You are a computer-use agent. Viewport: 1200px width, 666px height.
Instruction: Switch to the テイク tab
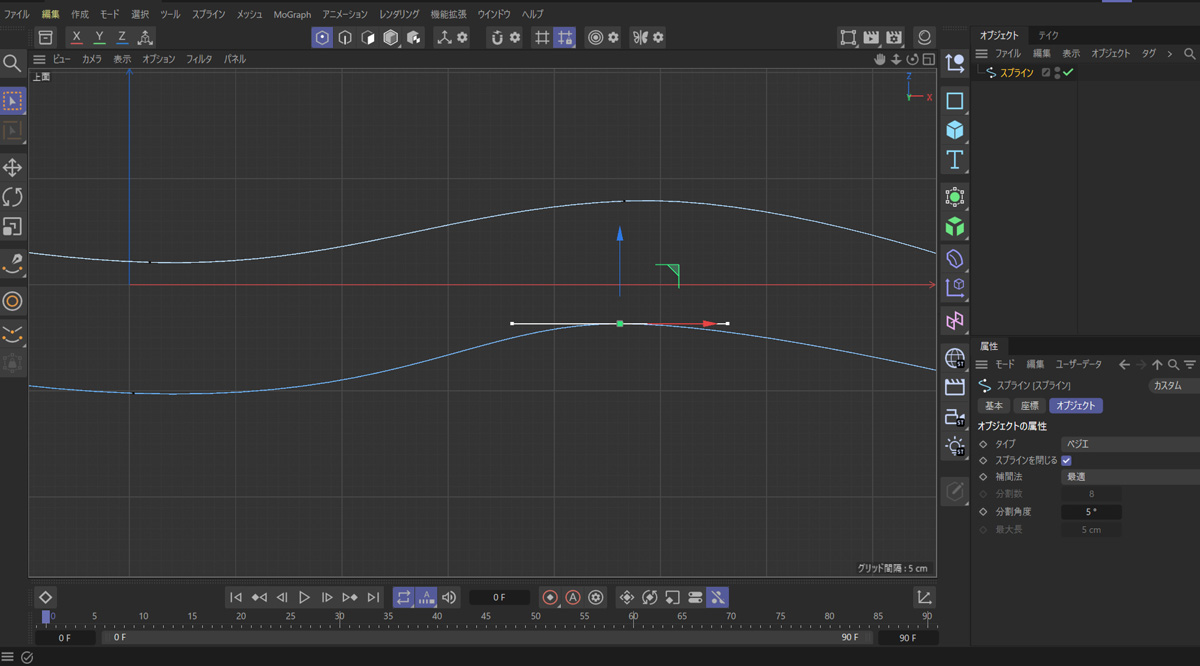point(1048,35)
